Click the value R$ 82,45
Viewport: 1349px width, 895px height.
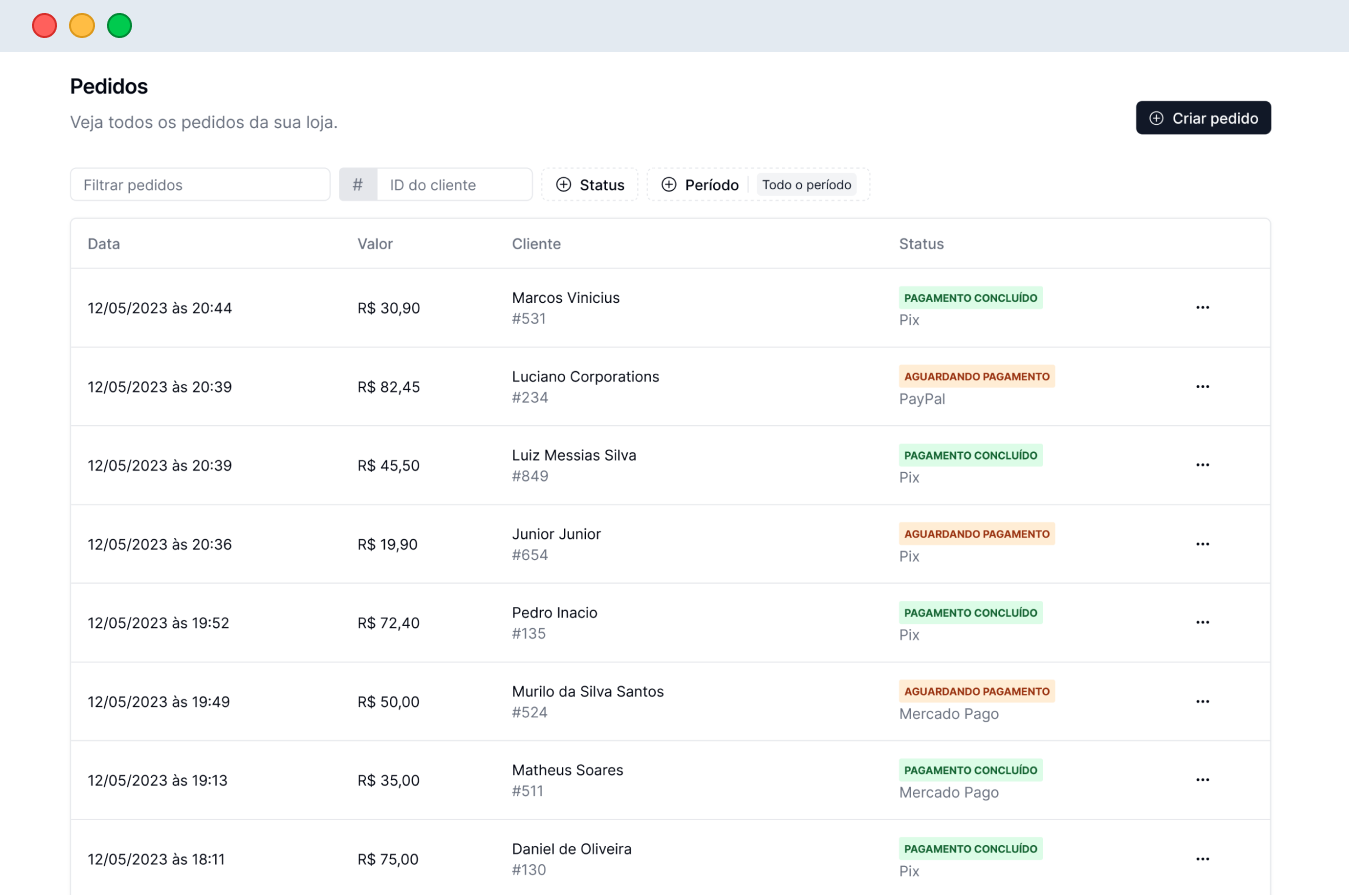[389, 387]
